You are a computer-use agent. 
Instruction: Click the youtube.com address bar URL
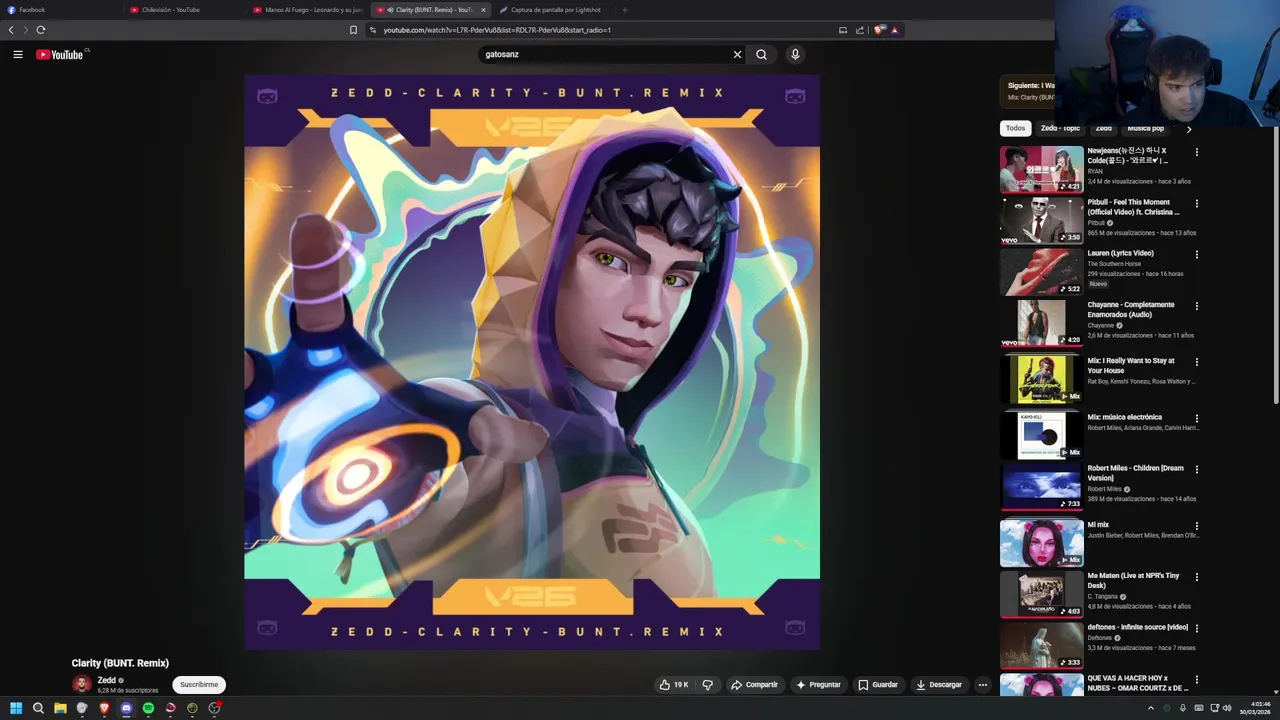[x=497, y=30]
